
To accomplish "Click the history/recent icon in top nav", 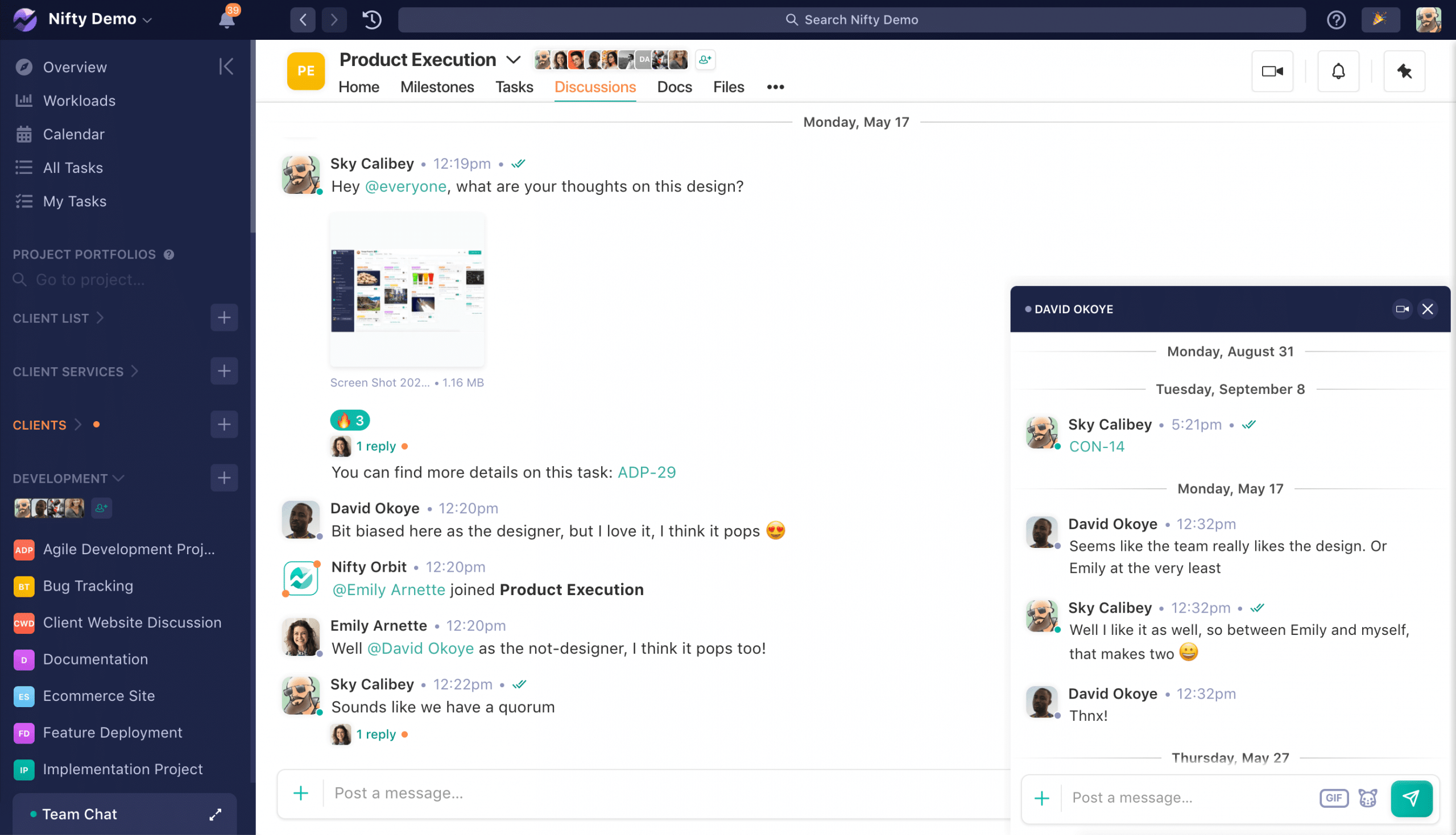I will click(x=371, y=19).
